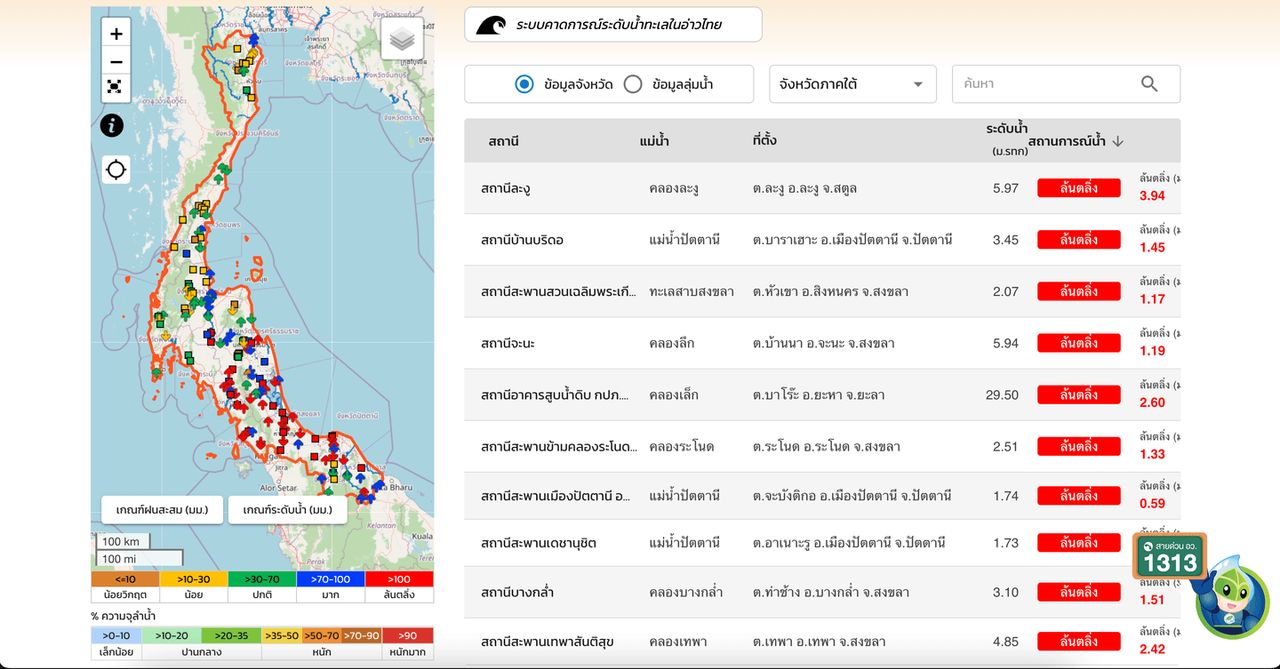Open the จังหวัดภาคใต้ region dropdown
The height and width of the screenshot is (669, 1280).
[852, 84]
